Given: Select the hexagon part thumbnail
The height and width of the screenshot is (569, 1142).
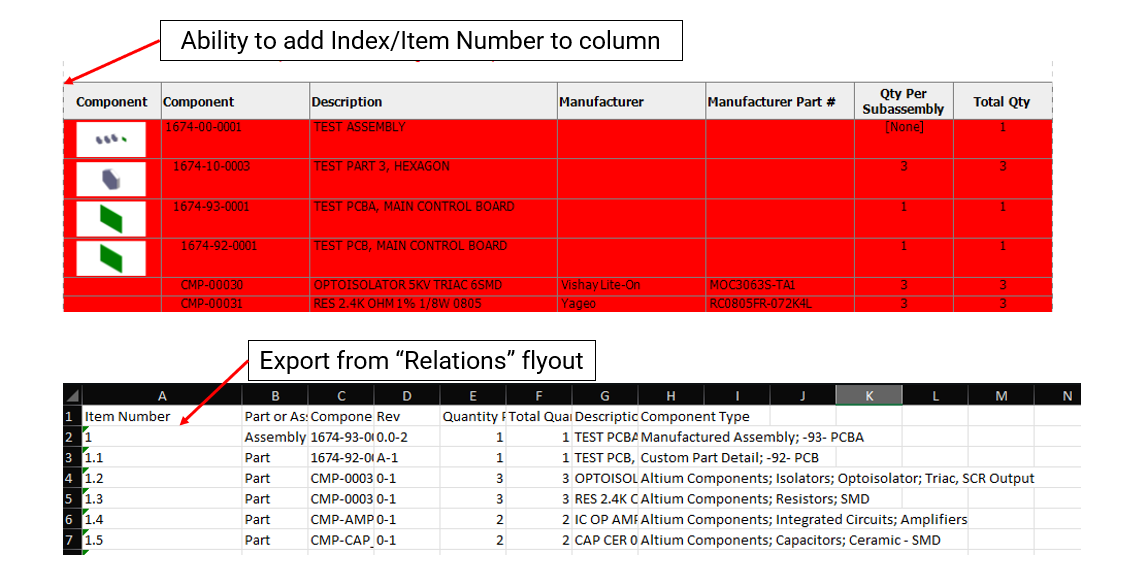Looking at the screenshot, I should coord(111,178).
